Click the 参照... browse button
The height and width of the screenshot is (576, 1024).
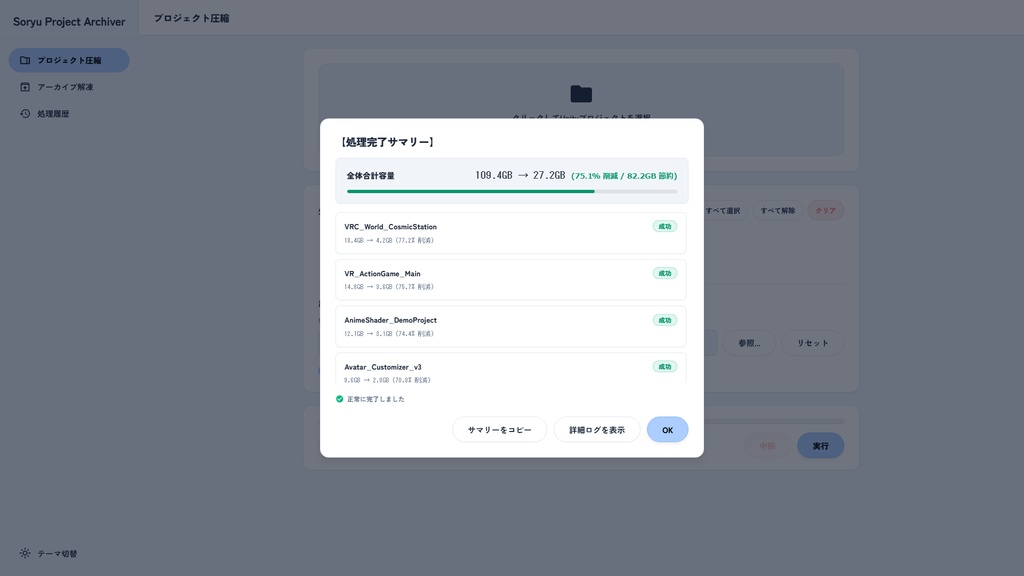click(749, 343)
